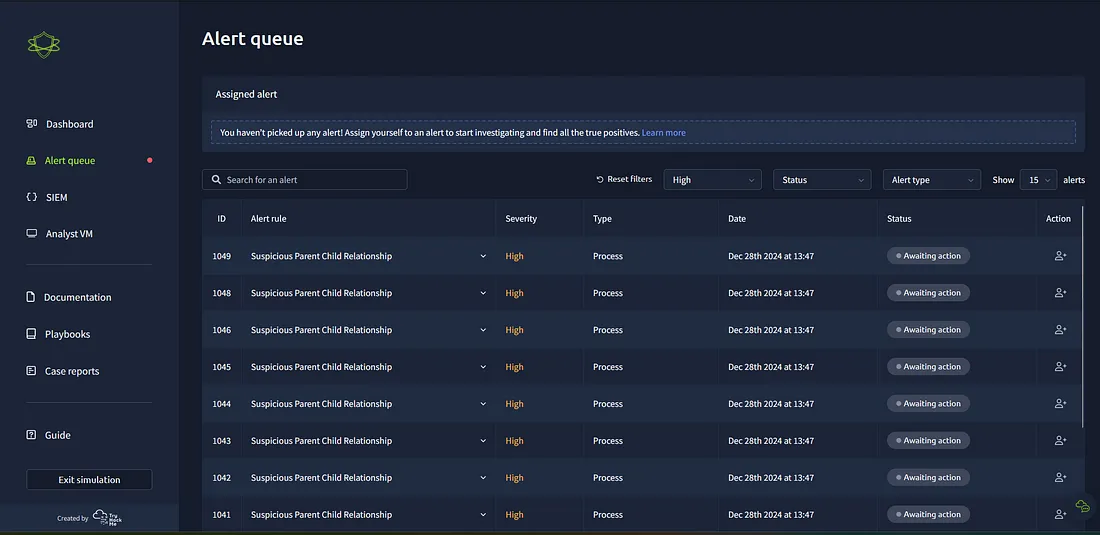Screen dimensions: 1100x535
Task: Assign yourself to alert 1049
Action: (1060, 256)
